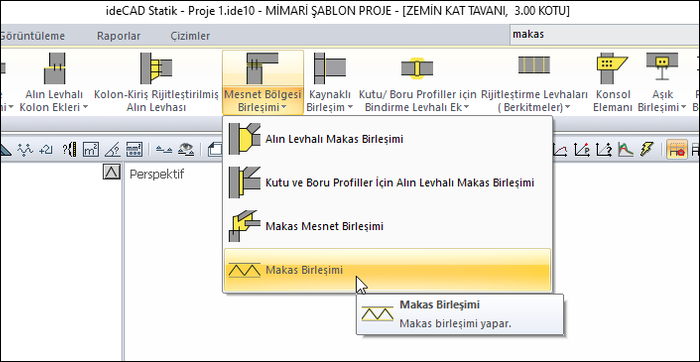Click the level markers toolbar icon

(x=164, y=150)
